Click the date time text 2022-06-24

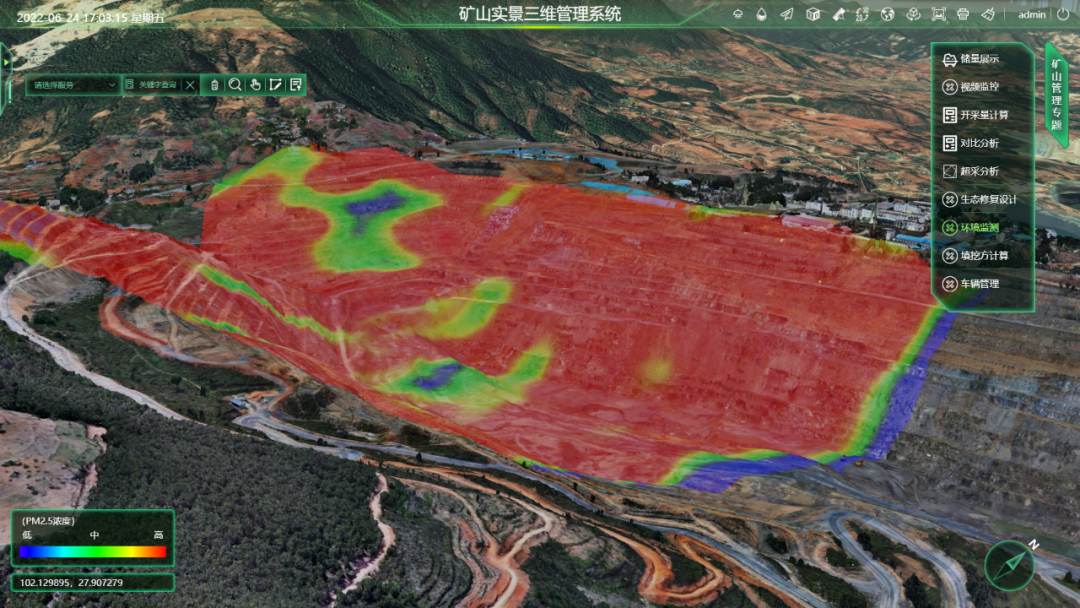pos(90,17)
